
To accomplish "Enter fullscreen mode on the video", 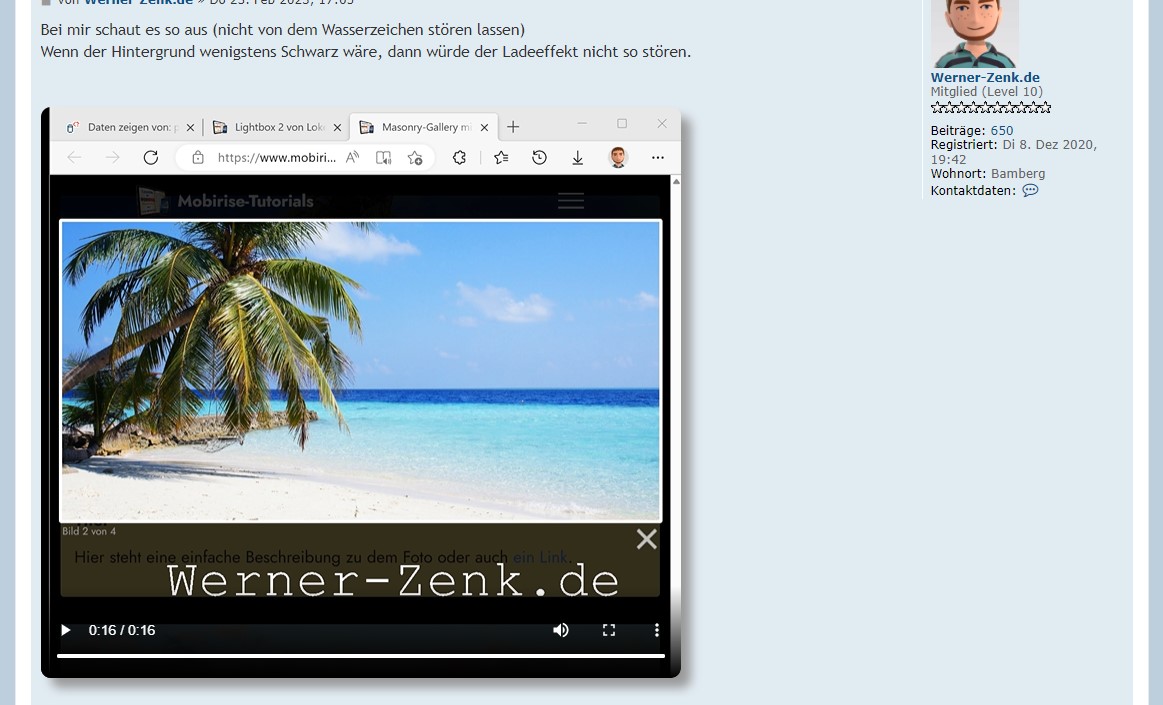I will coord(609,630).
